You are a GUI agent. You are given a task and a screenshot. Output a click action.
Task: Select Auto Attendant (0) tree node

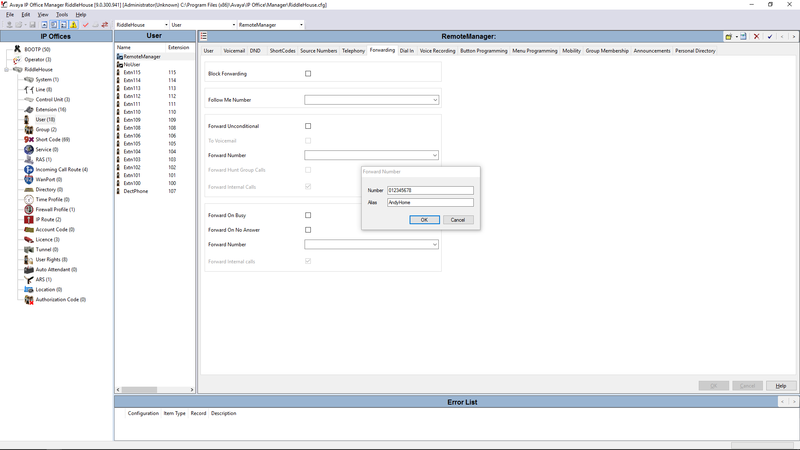[x=56, y=269]
